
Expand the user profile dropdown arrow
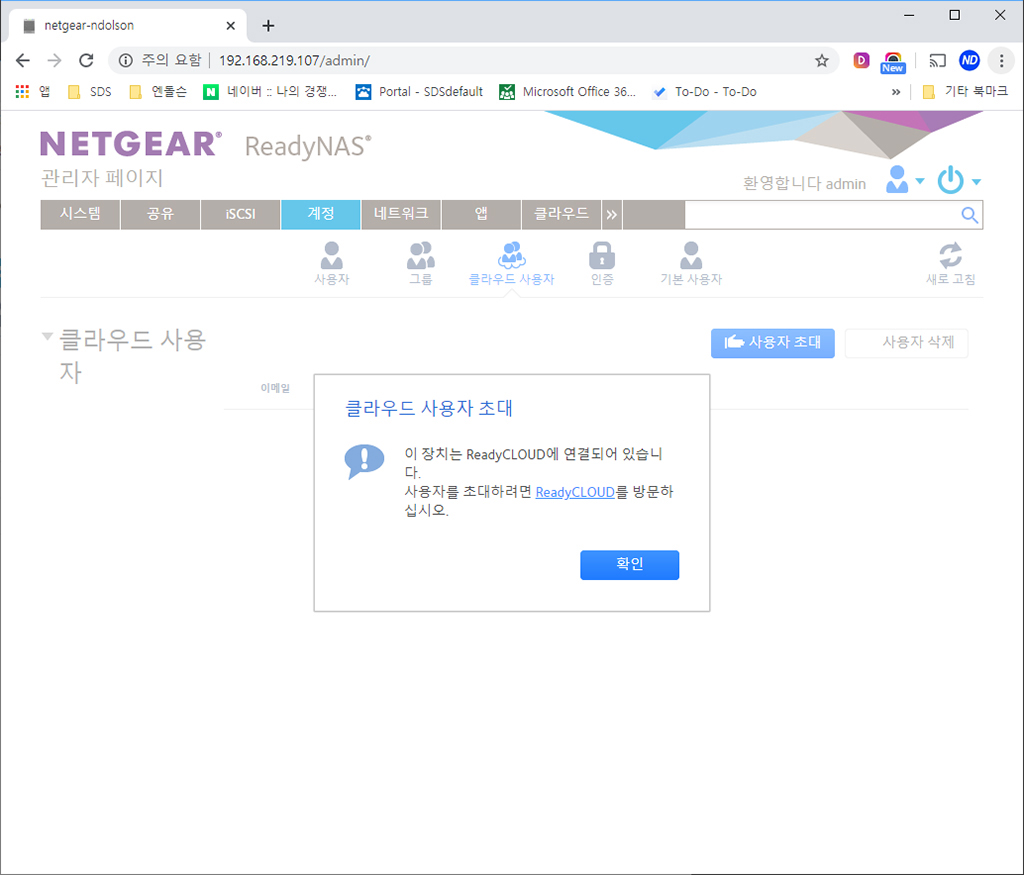pyautogui.click(x=920, y=181)
